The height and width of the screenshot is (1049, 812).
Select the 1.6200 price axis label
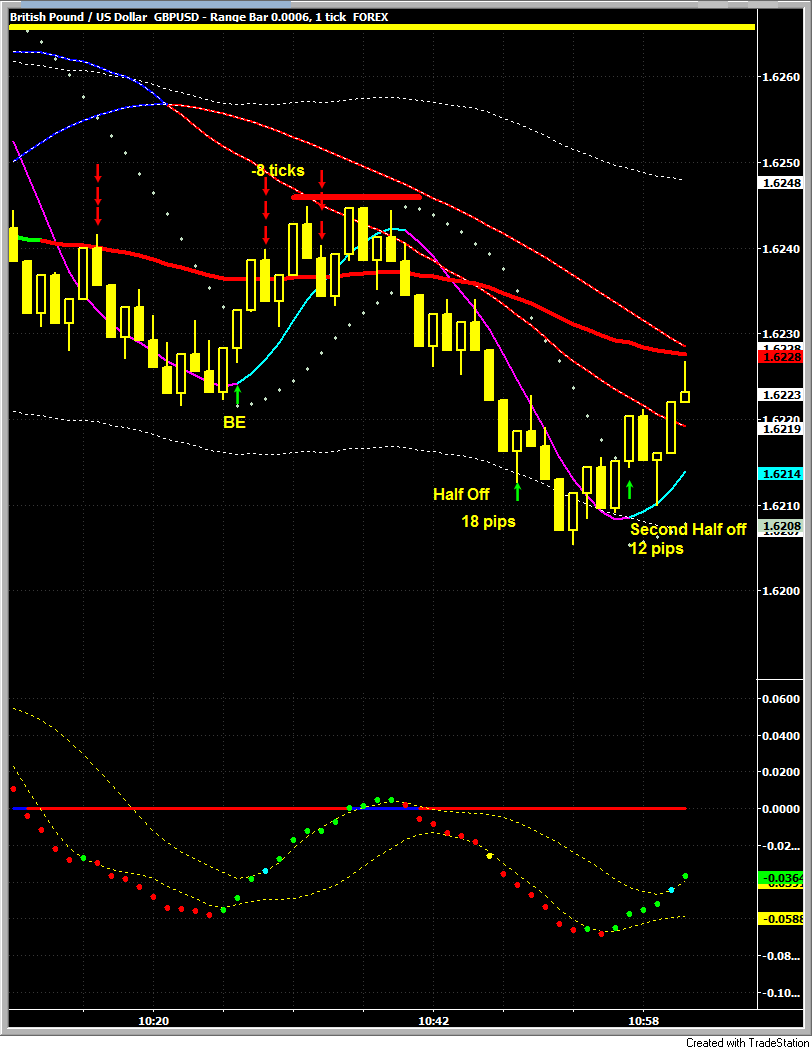point(781,591)
